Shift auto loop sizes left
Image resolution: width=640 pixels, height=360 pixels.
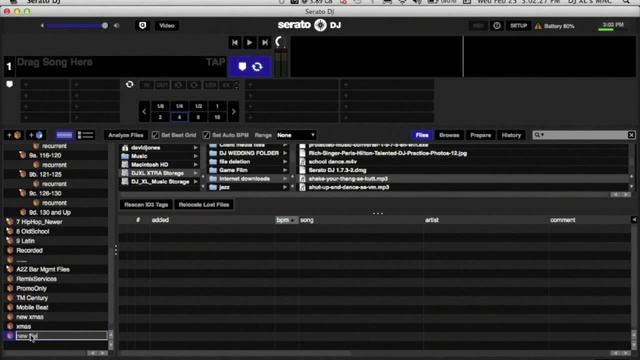click(x=144, y=112)
